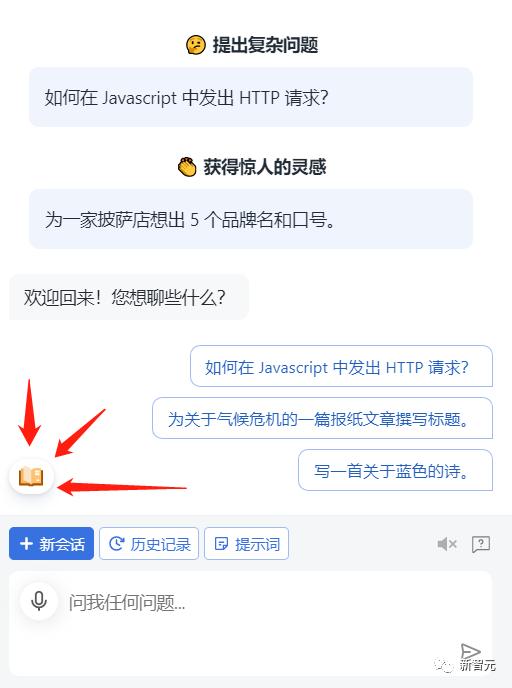Click the 欢迎回来 welcome message bubble
Image resolution: width=512 pixels, height=688 pixels.
point(129,297)
